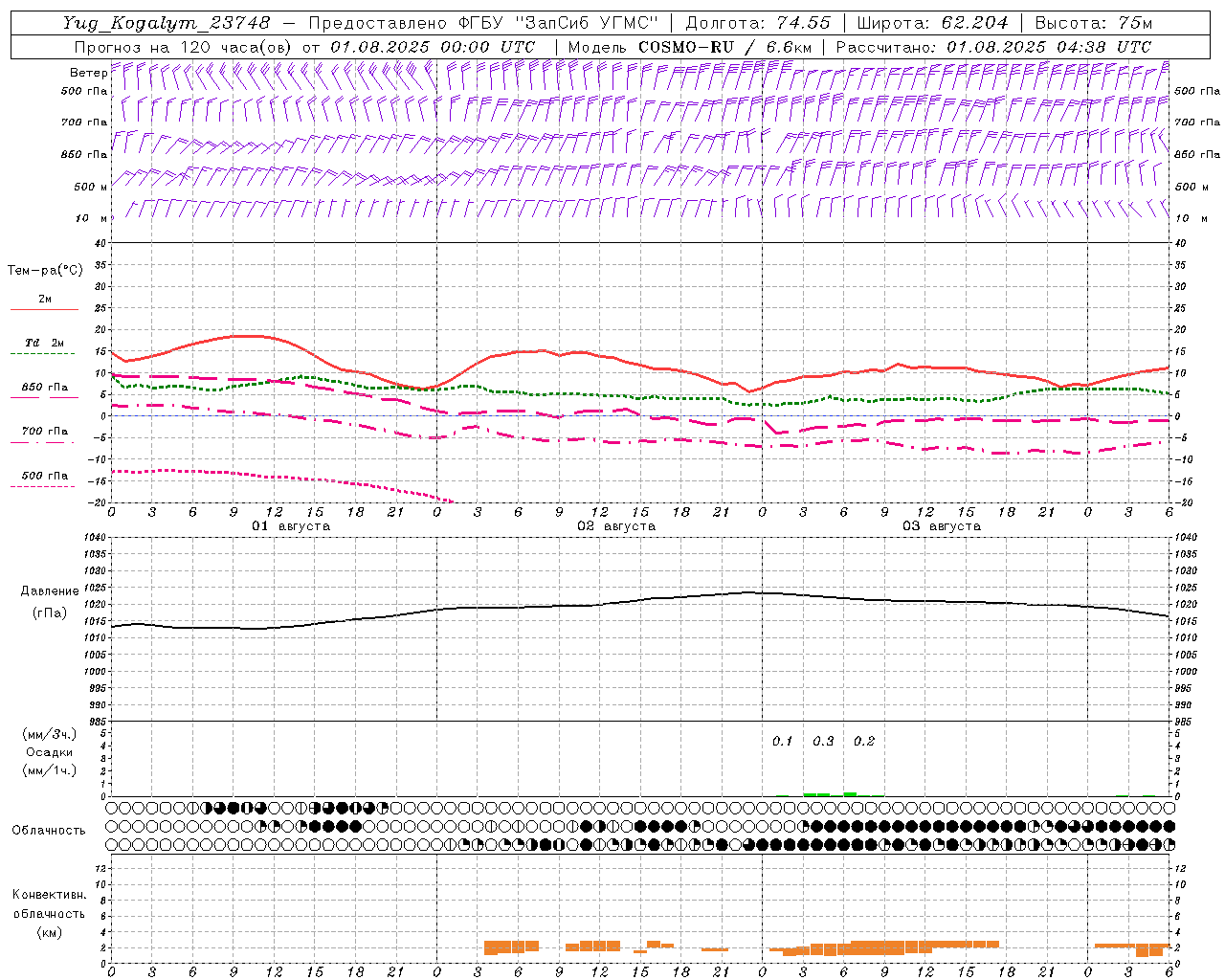Viewport: 1225px width, 980px height.
Task: Click the 0.2 precipitation amount value
Action: pos(864,741)
